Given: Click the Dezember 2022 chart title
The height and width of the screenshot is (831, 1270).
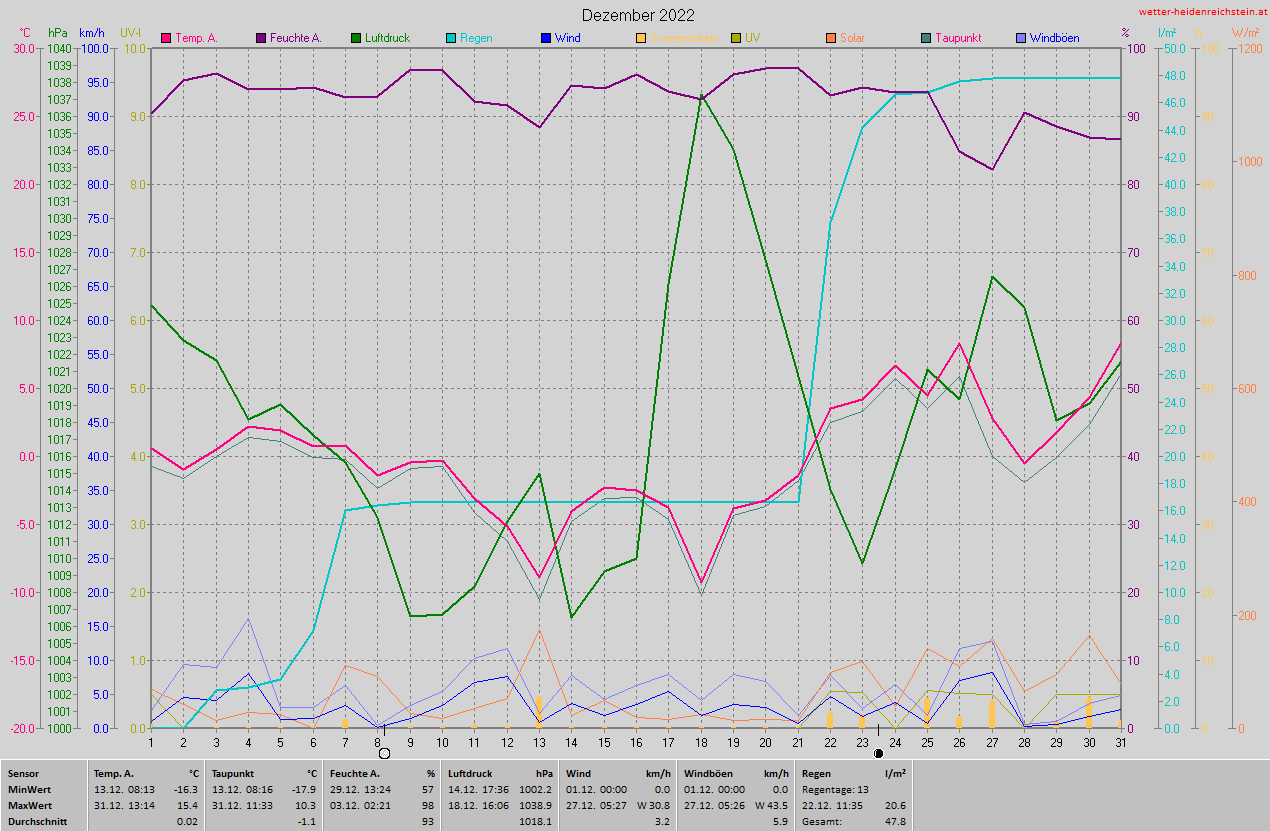Looking at the screenshot, I should click(x=638, y=15).
